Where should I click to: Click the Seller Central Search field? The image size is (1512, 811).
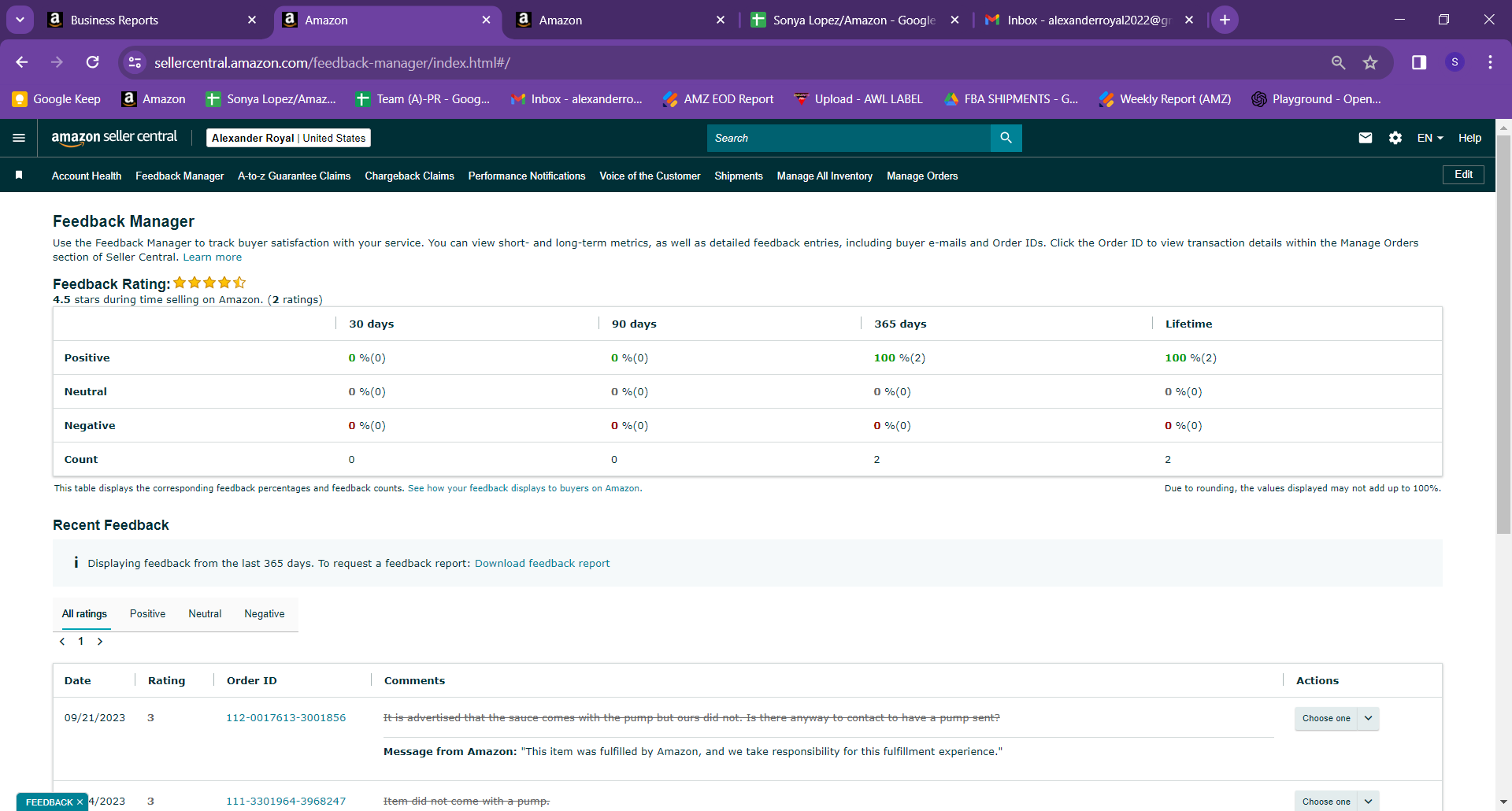point(849,138)
